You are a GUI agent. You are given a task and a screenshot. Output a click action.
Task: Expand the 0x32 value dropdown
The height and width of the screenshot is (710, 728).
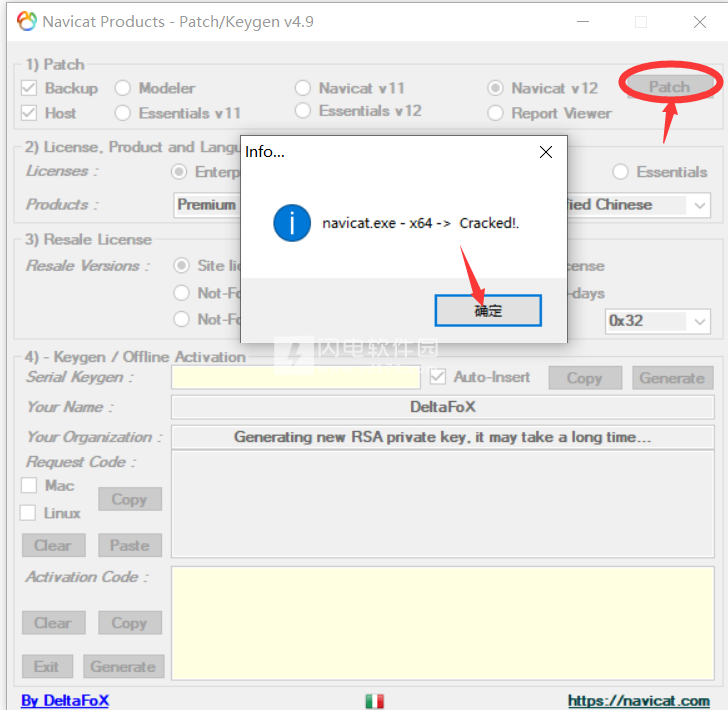coord(700,321)
